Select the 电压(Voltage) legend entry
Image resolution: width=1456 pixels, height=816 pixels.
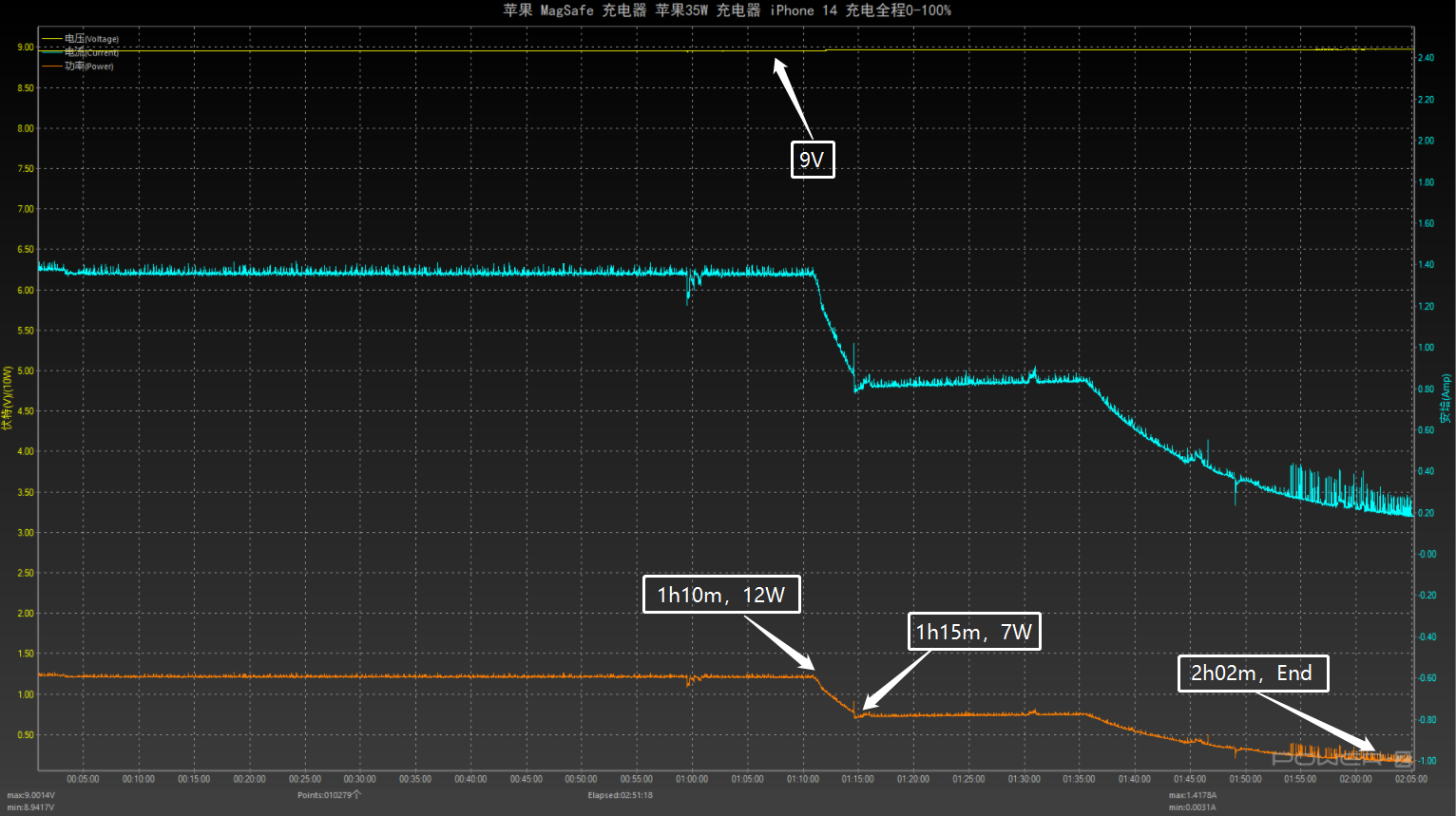click(x=80, y=39)
